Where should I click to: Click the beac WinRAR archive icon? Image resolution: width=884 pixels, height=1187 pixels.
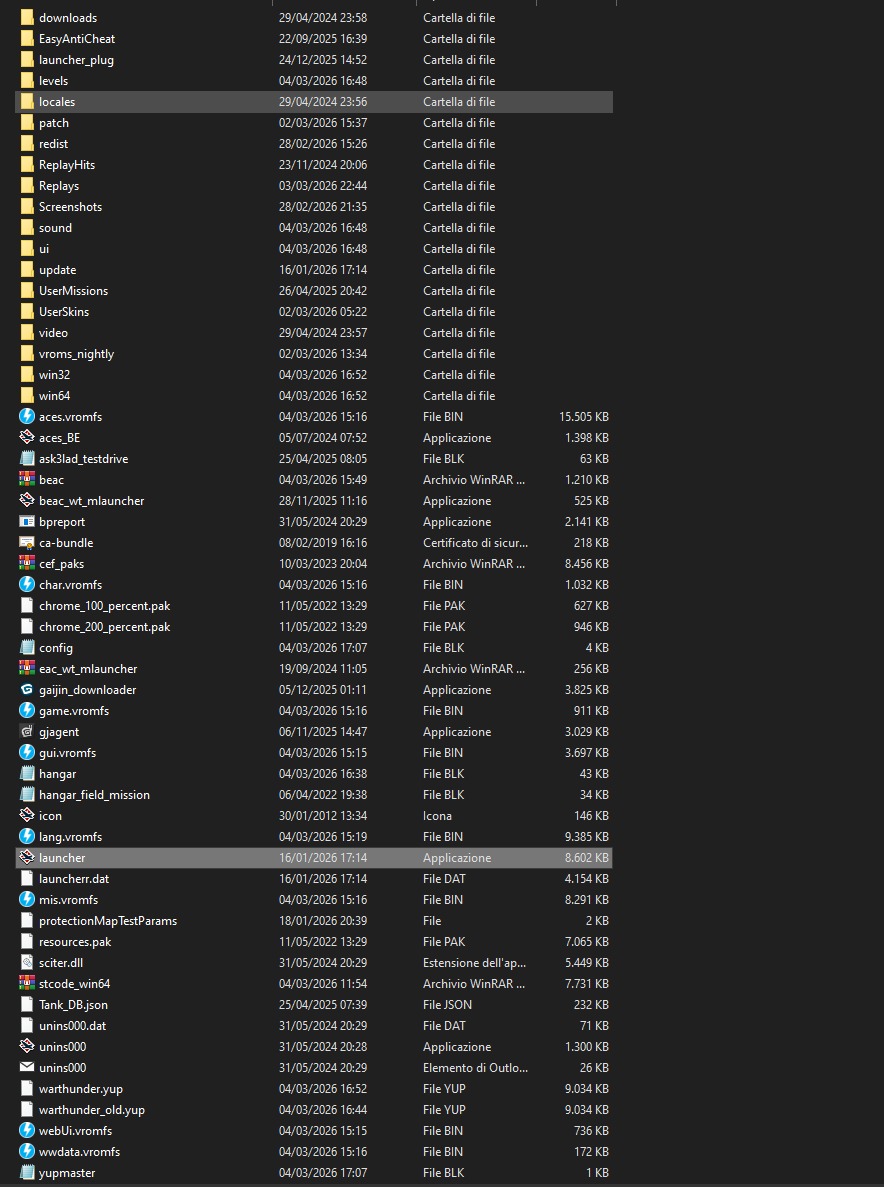coord(27,479)
